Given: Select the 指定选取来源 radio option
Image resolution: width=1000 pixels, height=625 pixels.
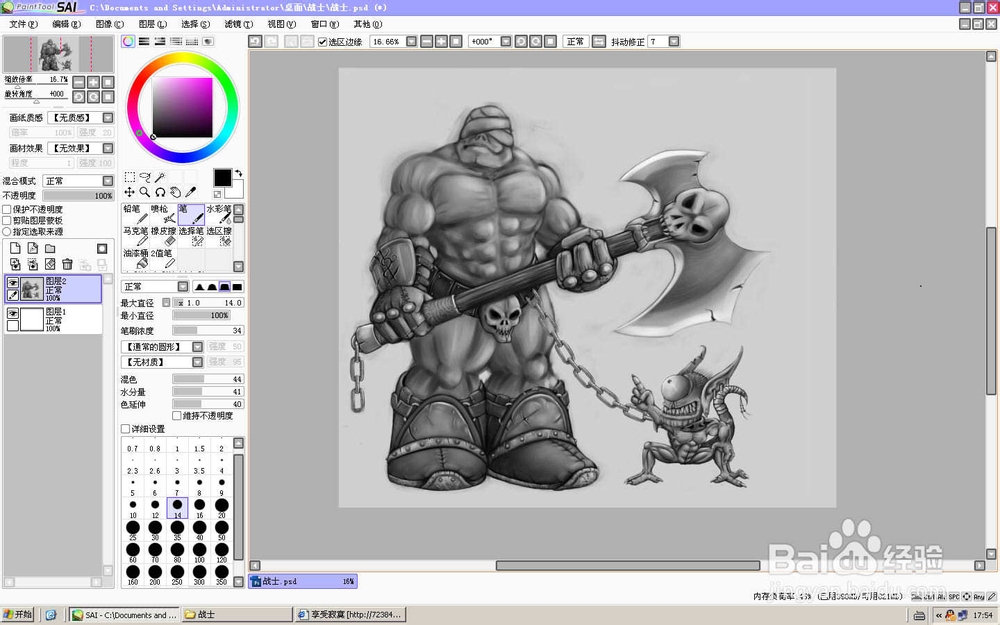Looking at the screenshot, I should [7, 232].
